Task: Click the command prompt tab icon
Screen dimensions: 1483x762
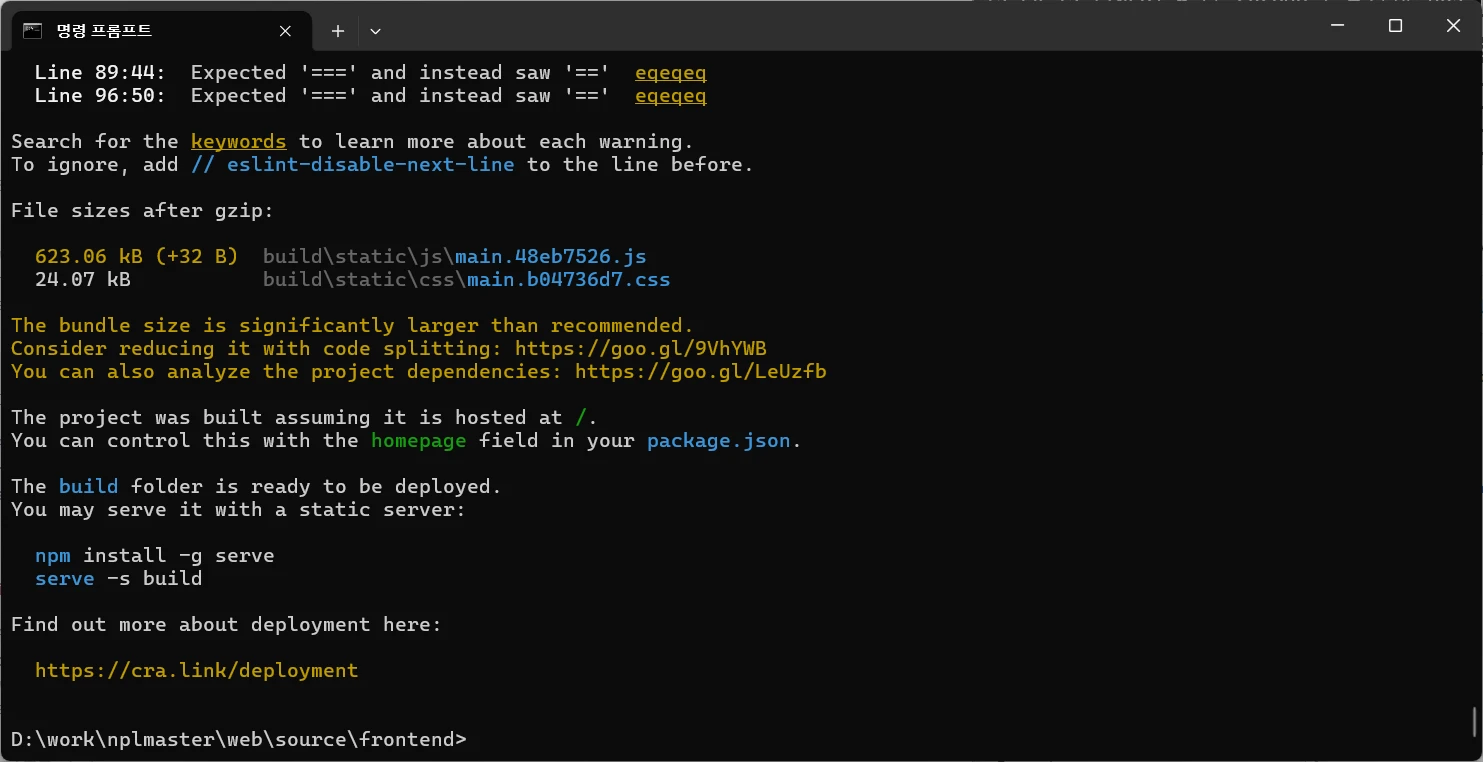Action: coord(32,31)
